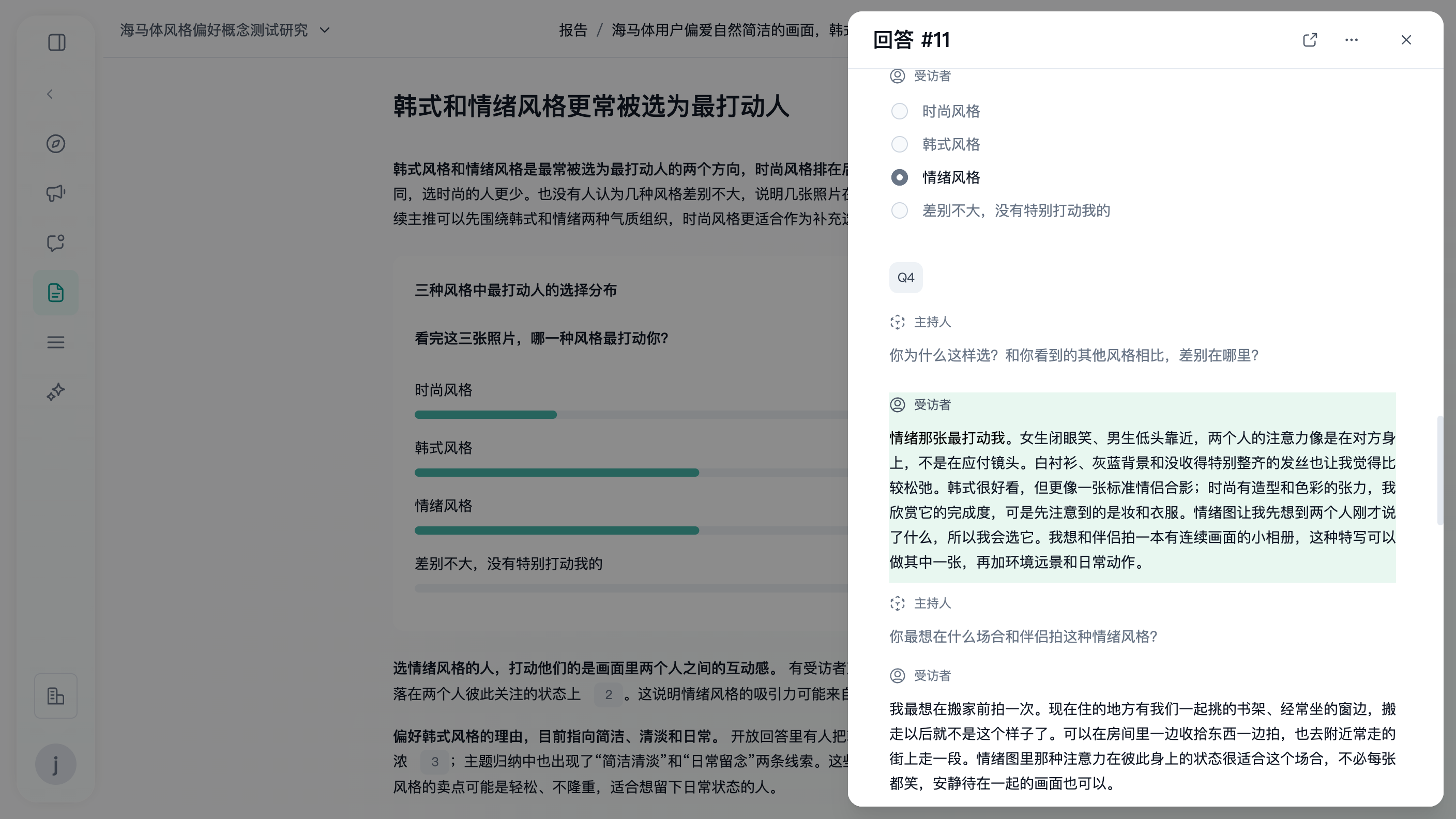This screenshot has height=819, width=1456.
Task: Open the megaphone announcements icon
Action: pos(55,193)
